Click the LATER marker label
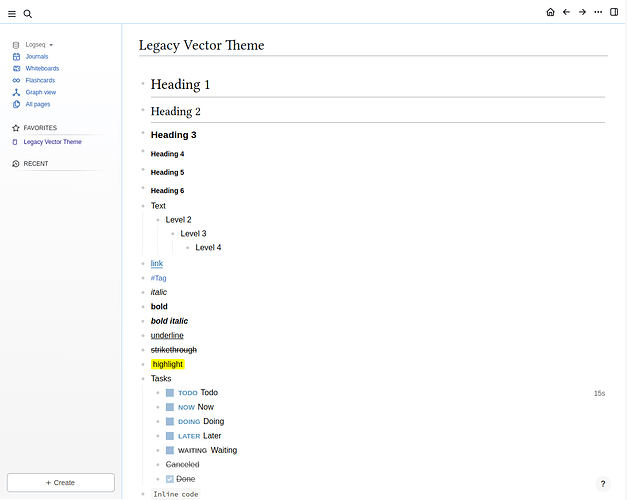627x500 pixels. point(189,436)
